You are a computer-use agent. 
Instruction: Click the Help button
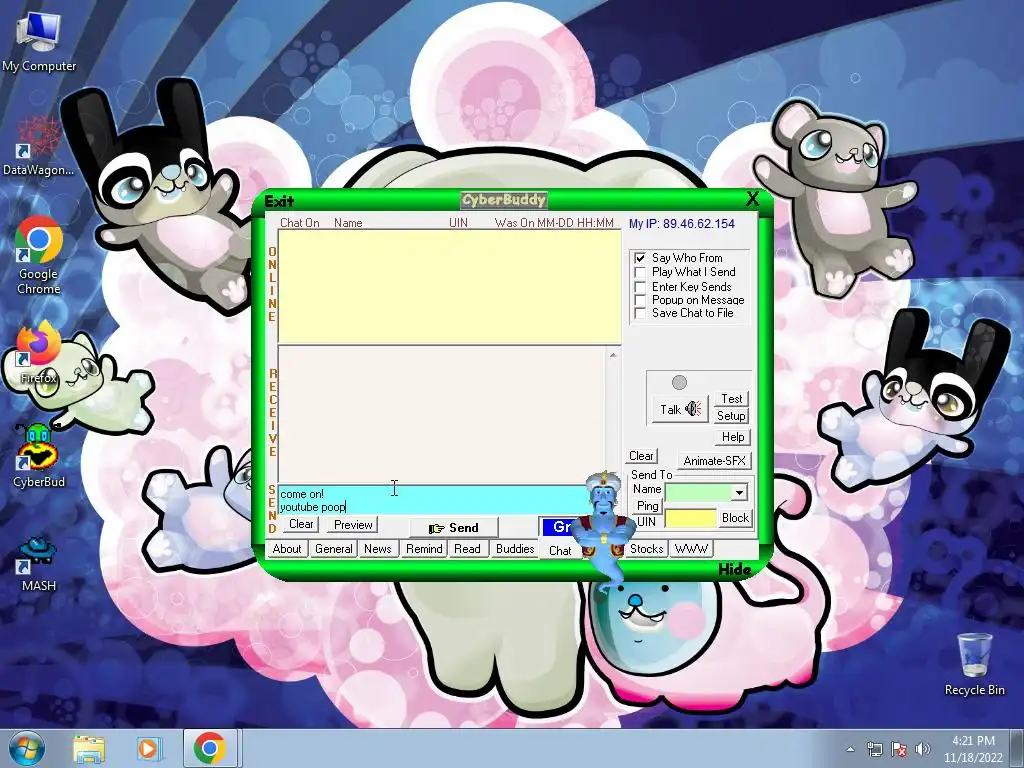[733, 437]
